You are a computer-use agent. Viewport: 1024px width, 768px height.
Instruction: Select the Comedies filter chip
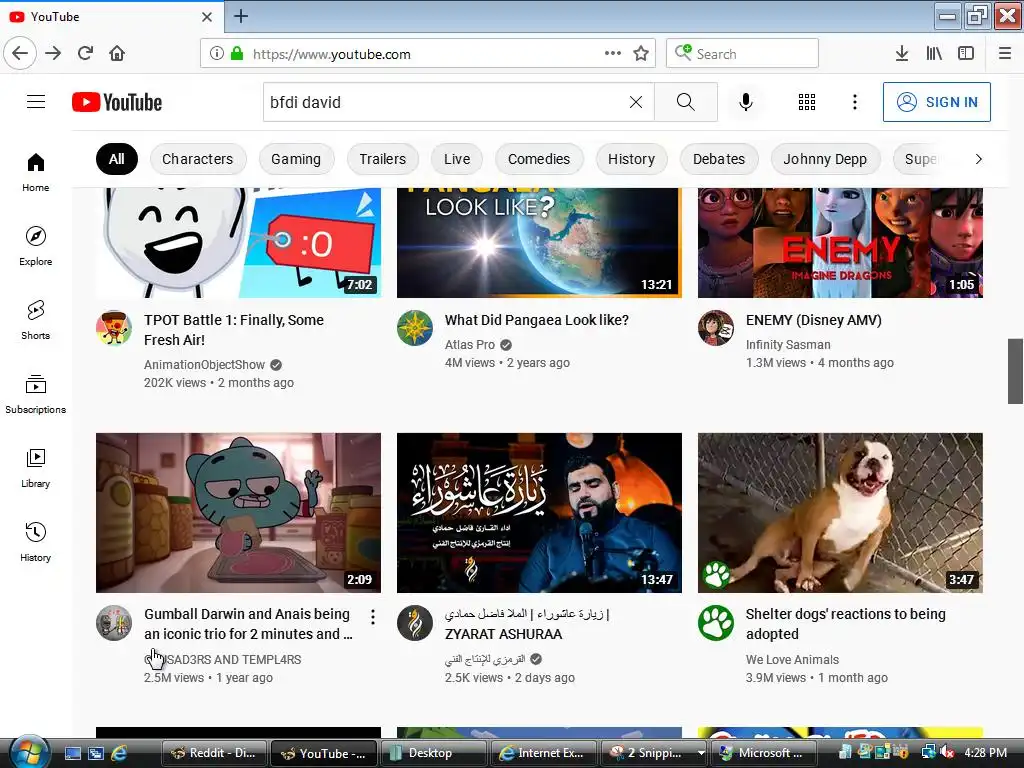point(539,159)
